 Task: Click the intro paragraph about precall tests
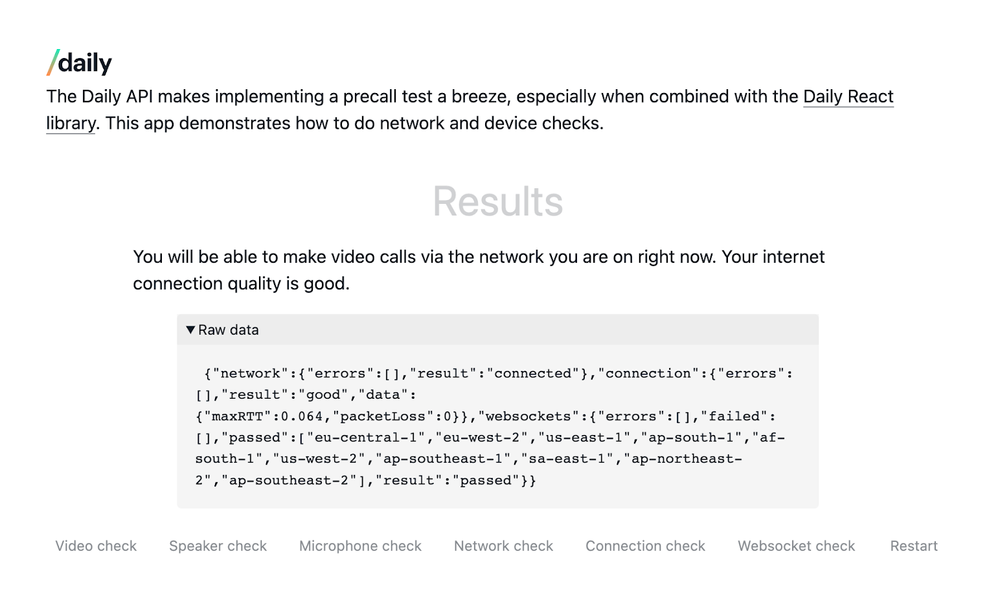[x=468, y=109]
